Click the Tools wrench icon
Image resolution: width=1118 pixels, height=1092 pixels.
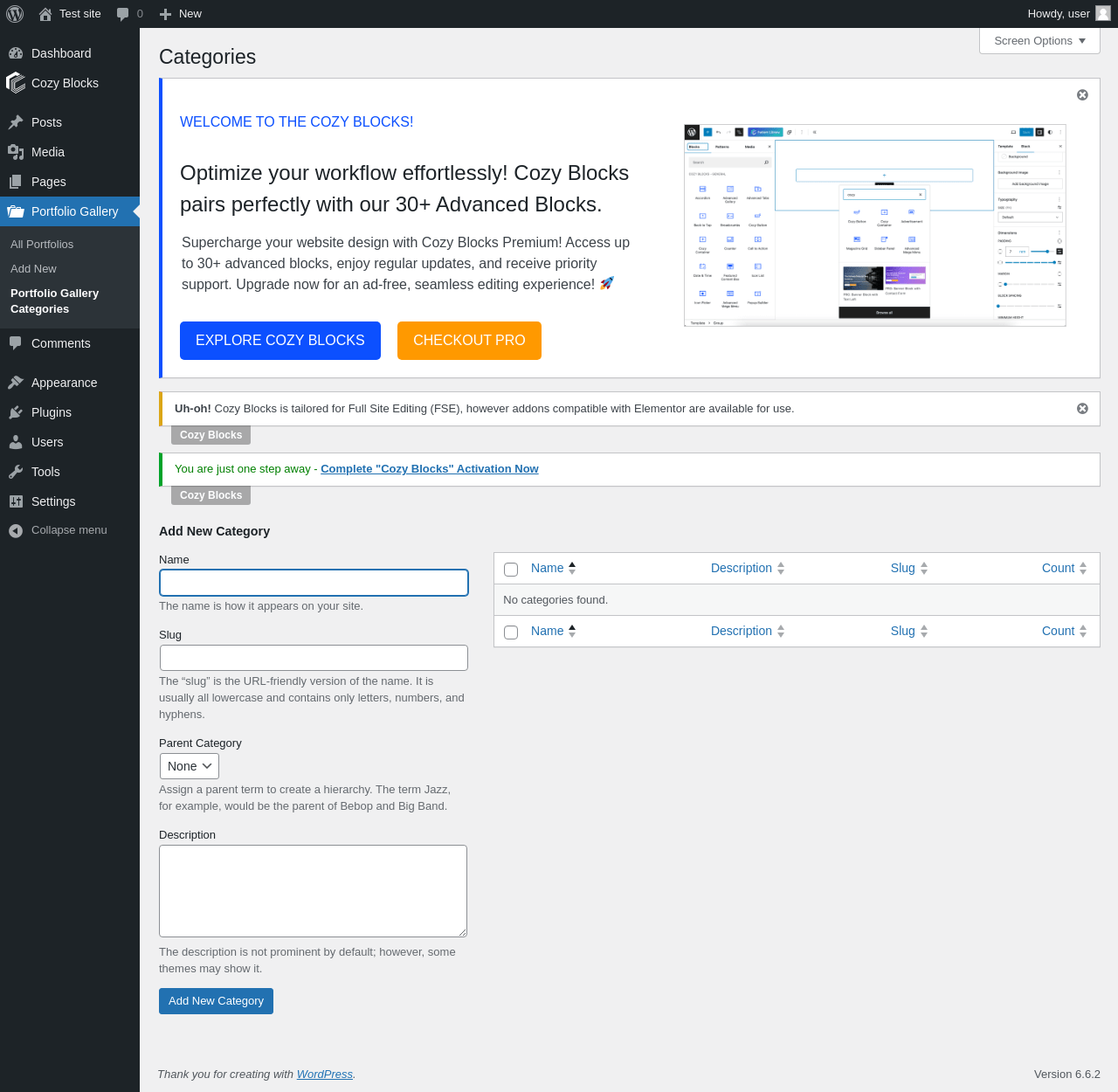tap(16, 472)
